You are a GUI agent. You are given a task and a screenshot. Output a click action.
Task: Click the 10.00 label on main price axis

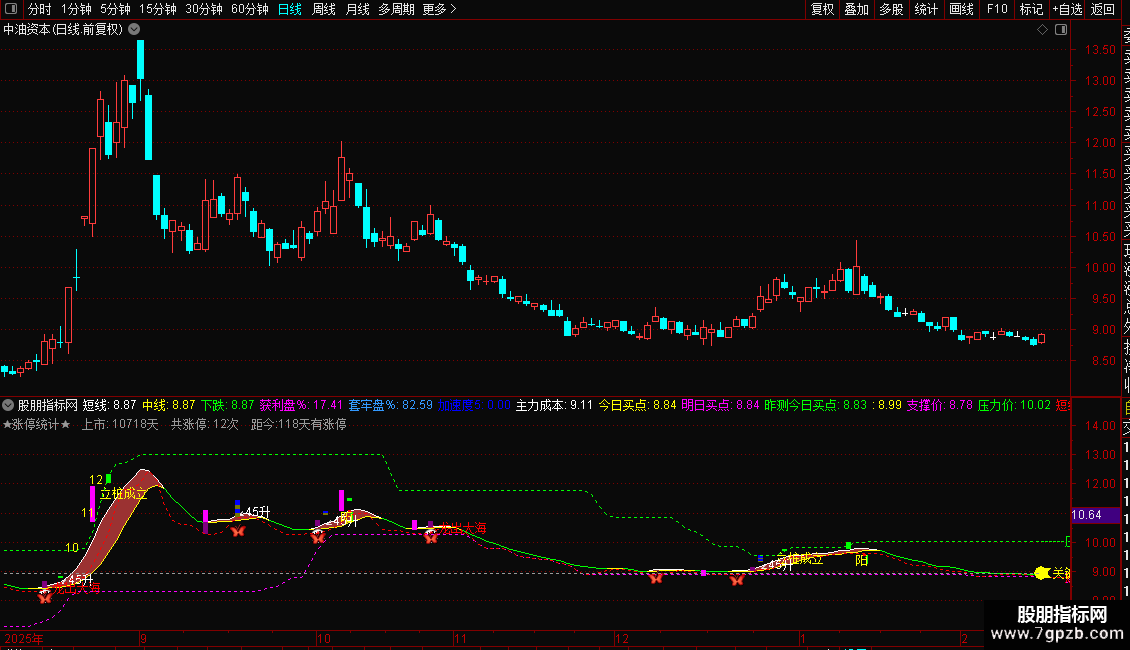[x=1100, y=267]
